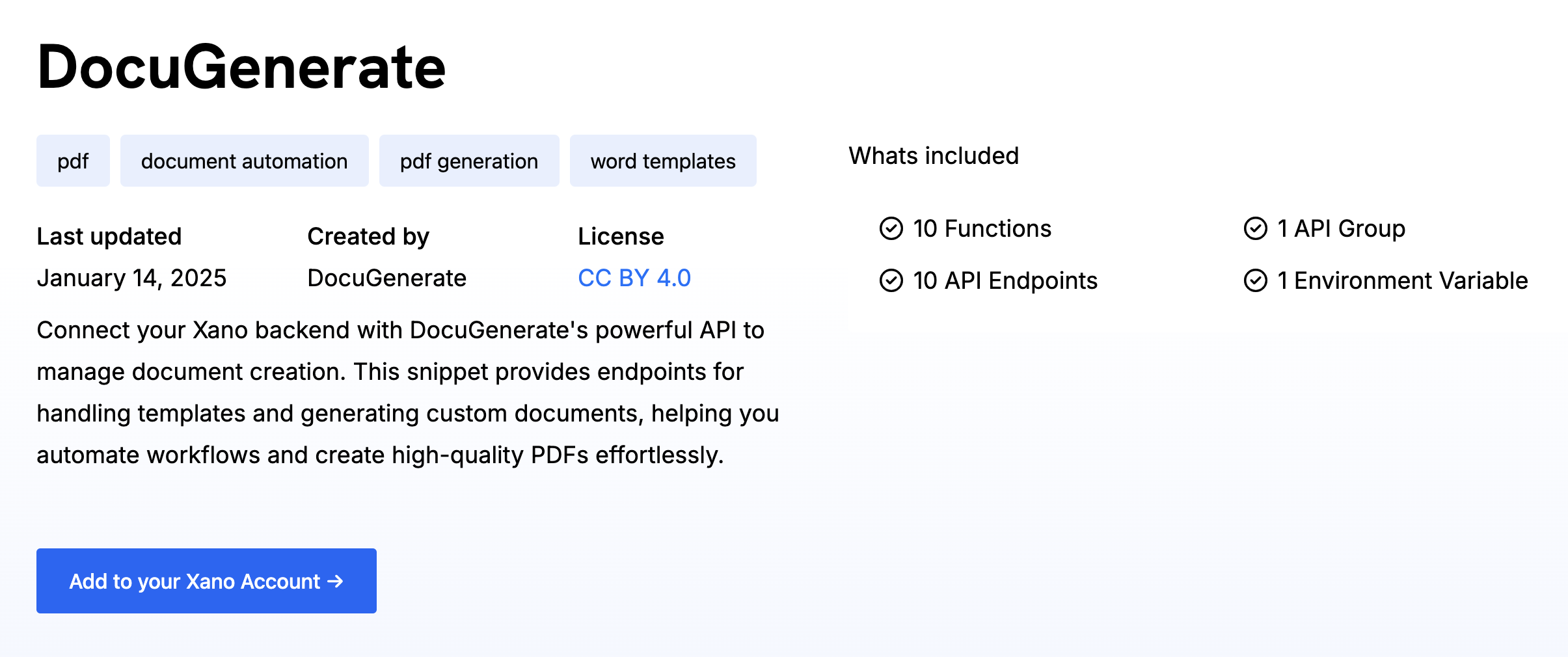The height and width of the screenshot is (657, 1568).
Task: Click checkmark icon beside 1 Environment Variable
Action: click(1256, 280)
